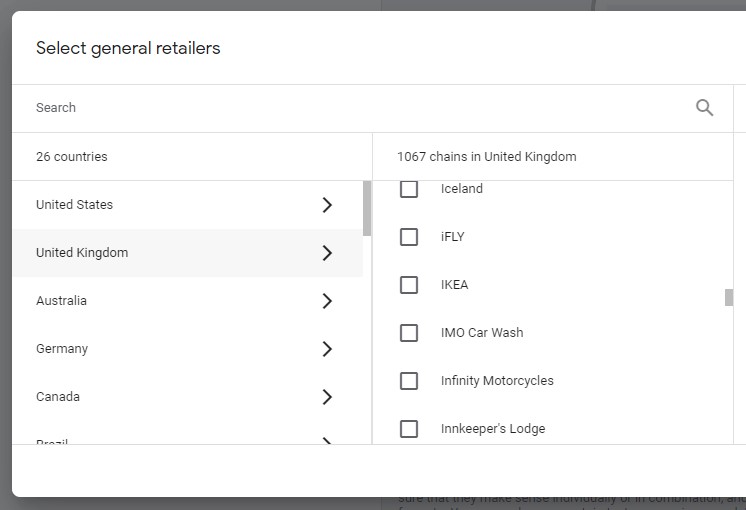The width and height of the screenshot is (746, 510).
Task: Enable the IMO Car Wash checkbox
Action: point(409,333)
